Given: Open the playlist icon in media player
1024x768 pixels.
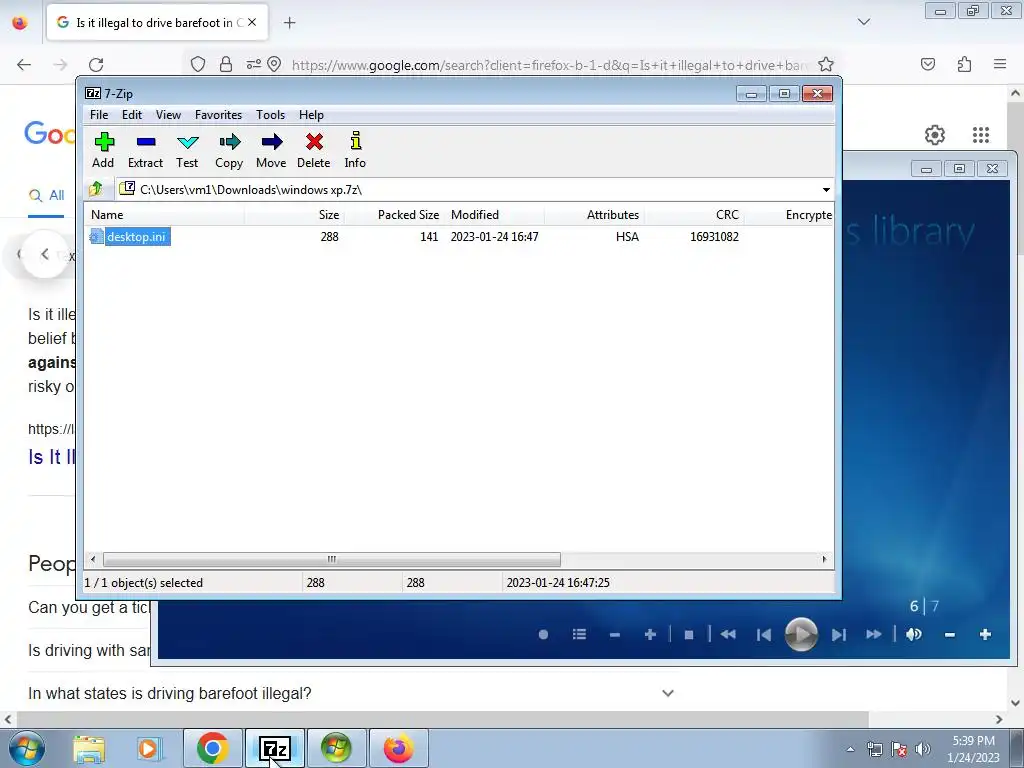Looking at the screenshot, I should (x=579, y=634).
